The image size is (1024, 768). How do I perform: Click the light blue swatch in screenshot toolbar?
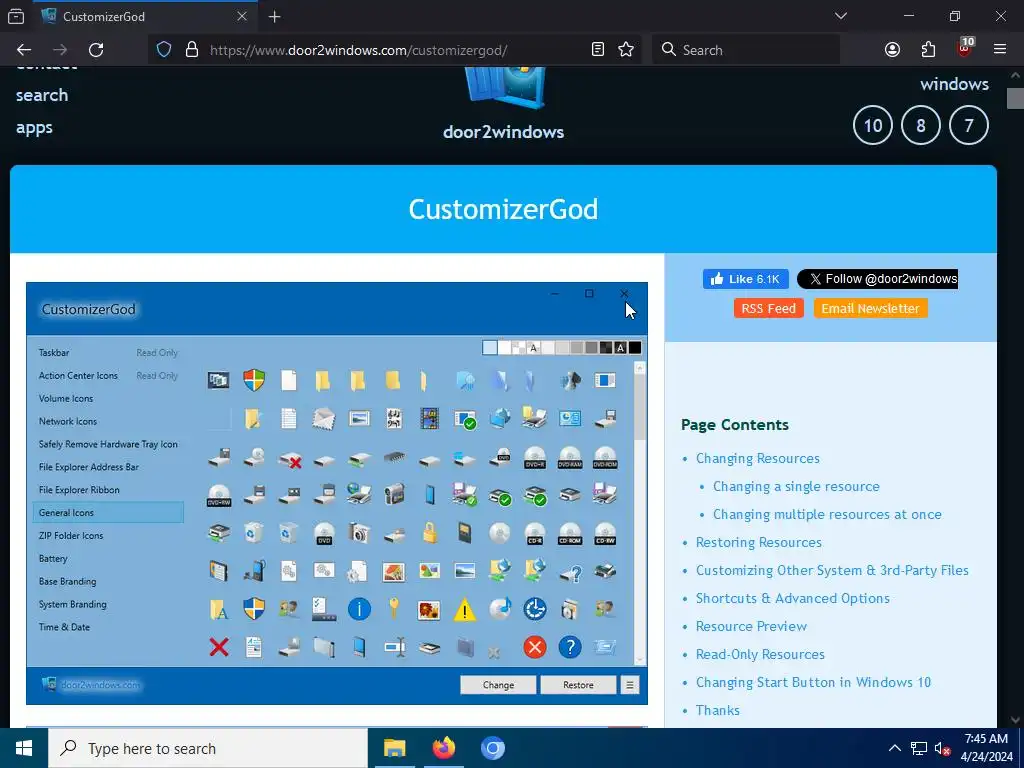pos(490,347)
